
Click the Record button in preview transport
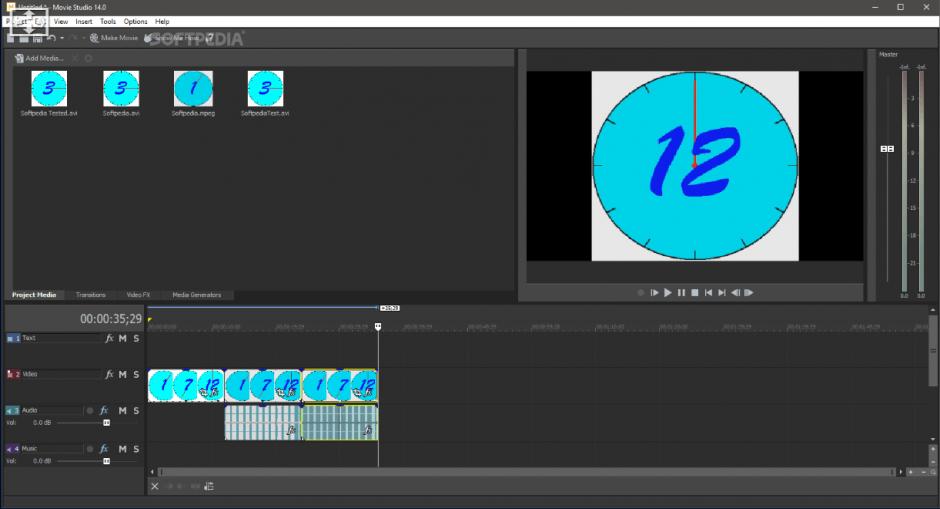pos(641,293)
